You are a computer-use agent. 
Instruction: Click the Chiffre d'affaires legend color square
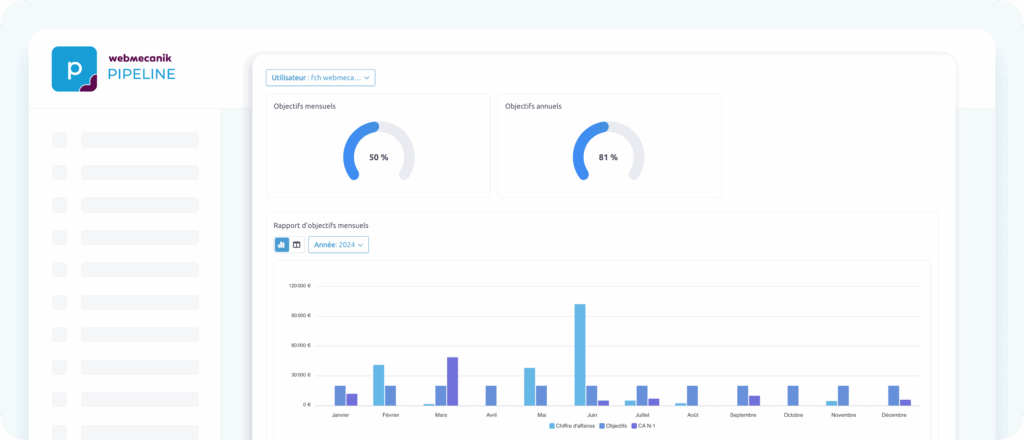[552, 425]
